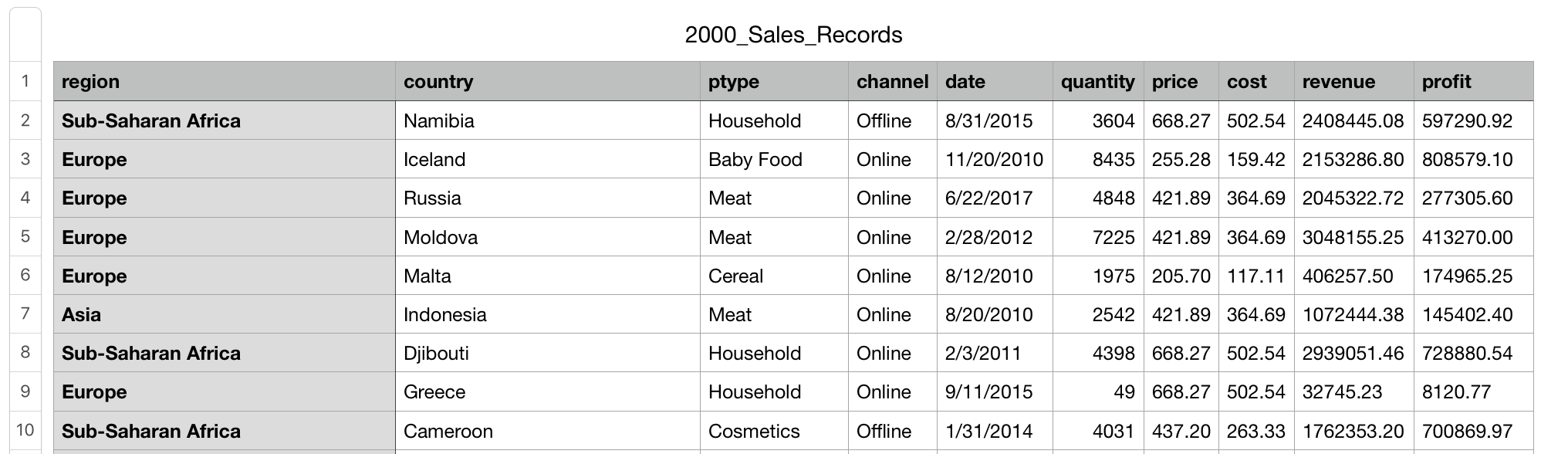Click the channel column header
Screen dimensions: 1568x454
(892, 81)
